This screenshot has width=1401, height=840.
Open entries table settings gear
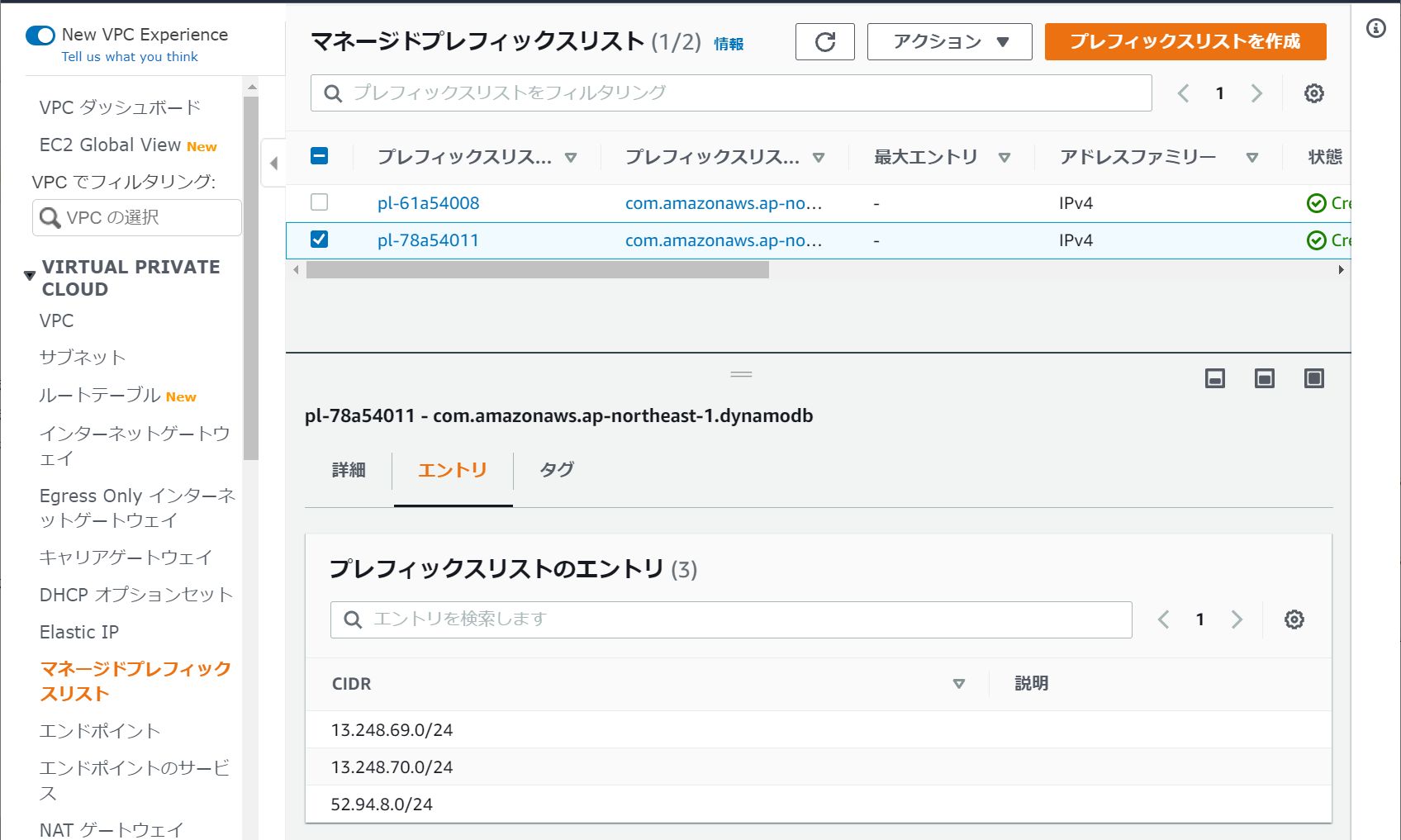click(x=1294, y=619)
